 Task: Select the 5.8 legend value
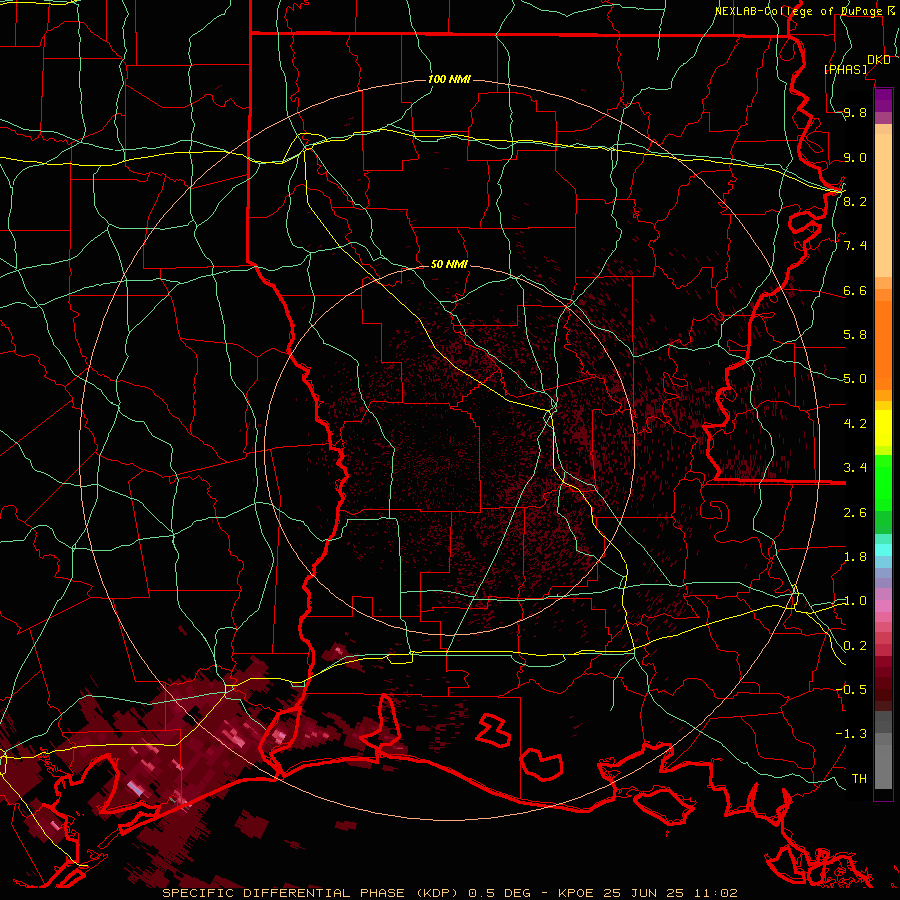(855, 335)
